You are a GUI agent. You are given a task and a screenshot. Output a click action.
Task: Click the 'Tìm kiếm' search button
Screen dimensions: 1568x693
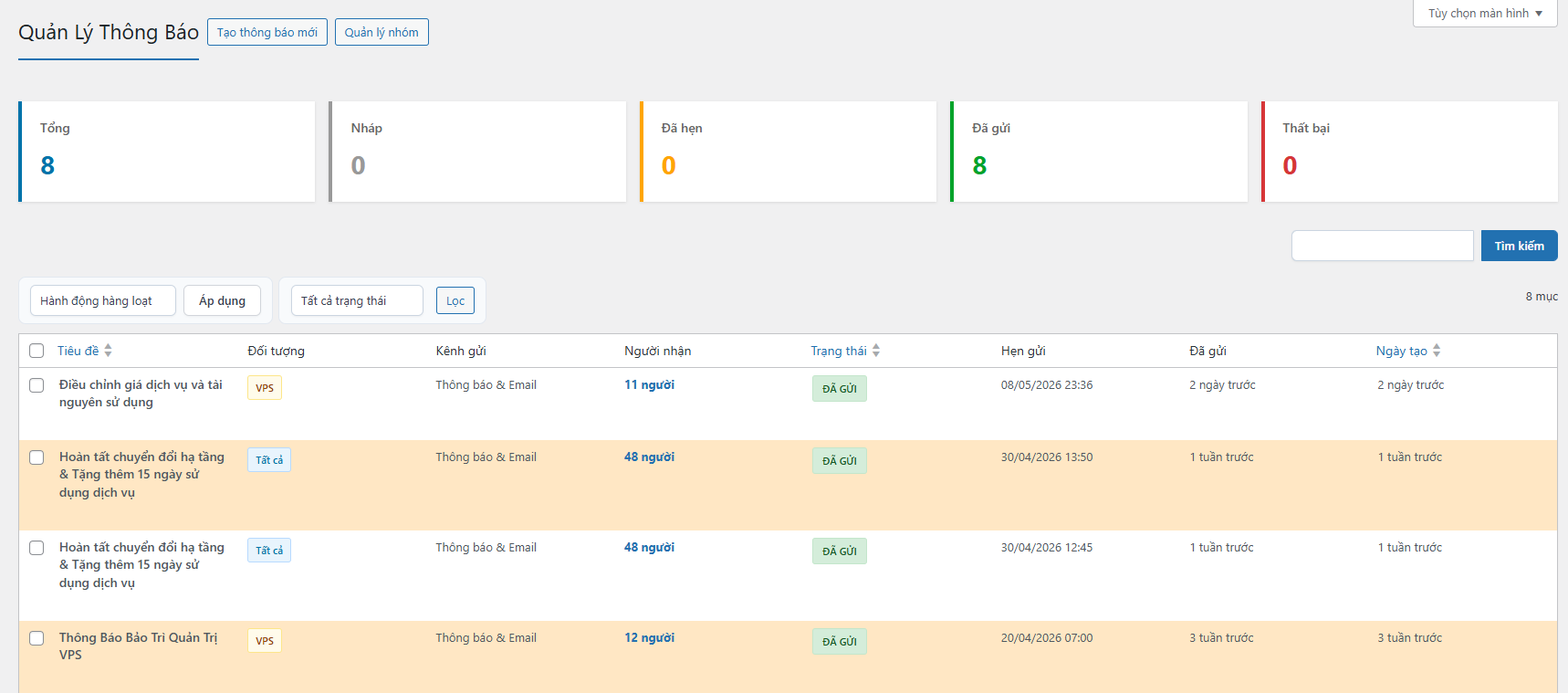click(1519, 246)
